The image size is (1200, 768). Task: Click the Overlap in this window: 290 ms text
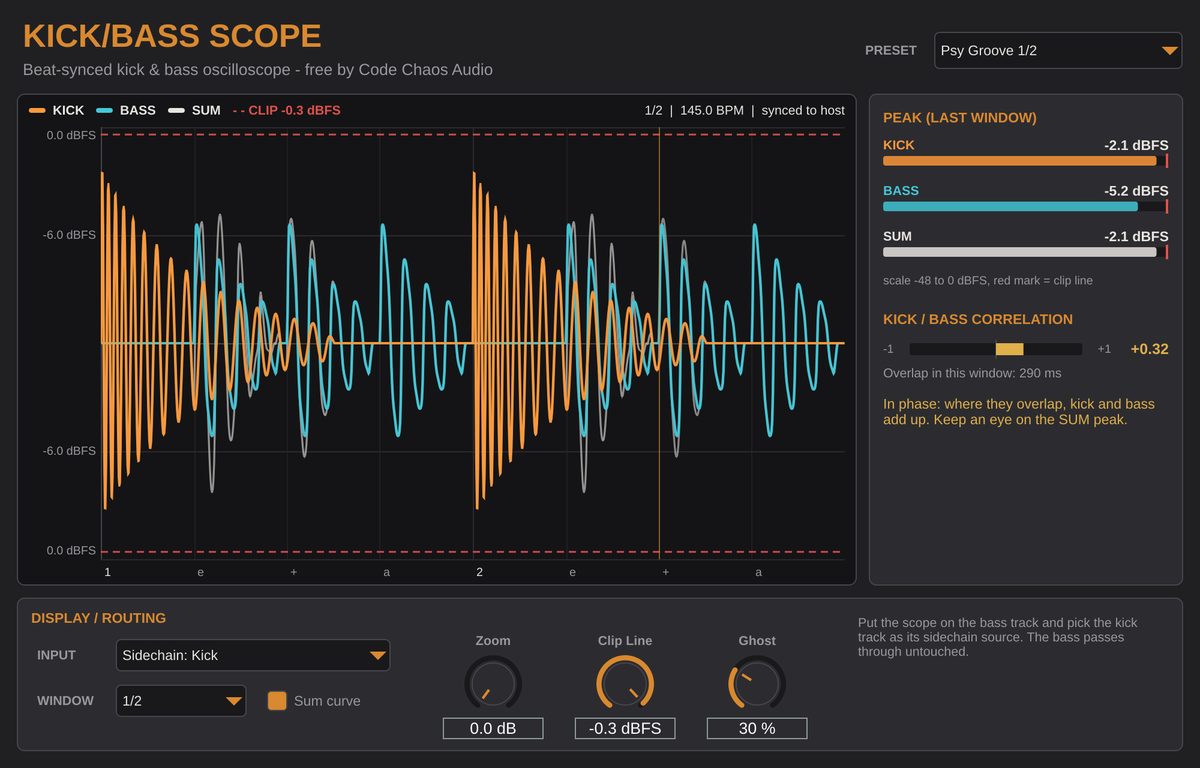(x=972, y=373)
